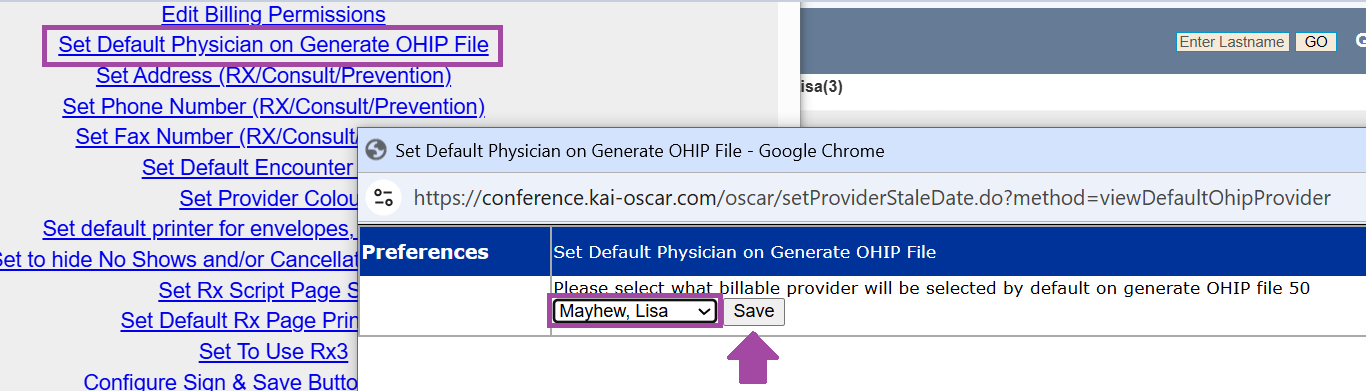This screenshot has width=1366, height=391.
Task: Open Set default printer for envelopes link
Action: [200, 229]
